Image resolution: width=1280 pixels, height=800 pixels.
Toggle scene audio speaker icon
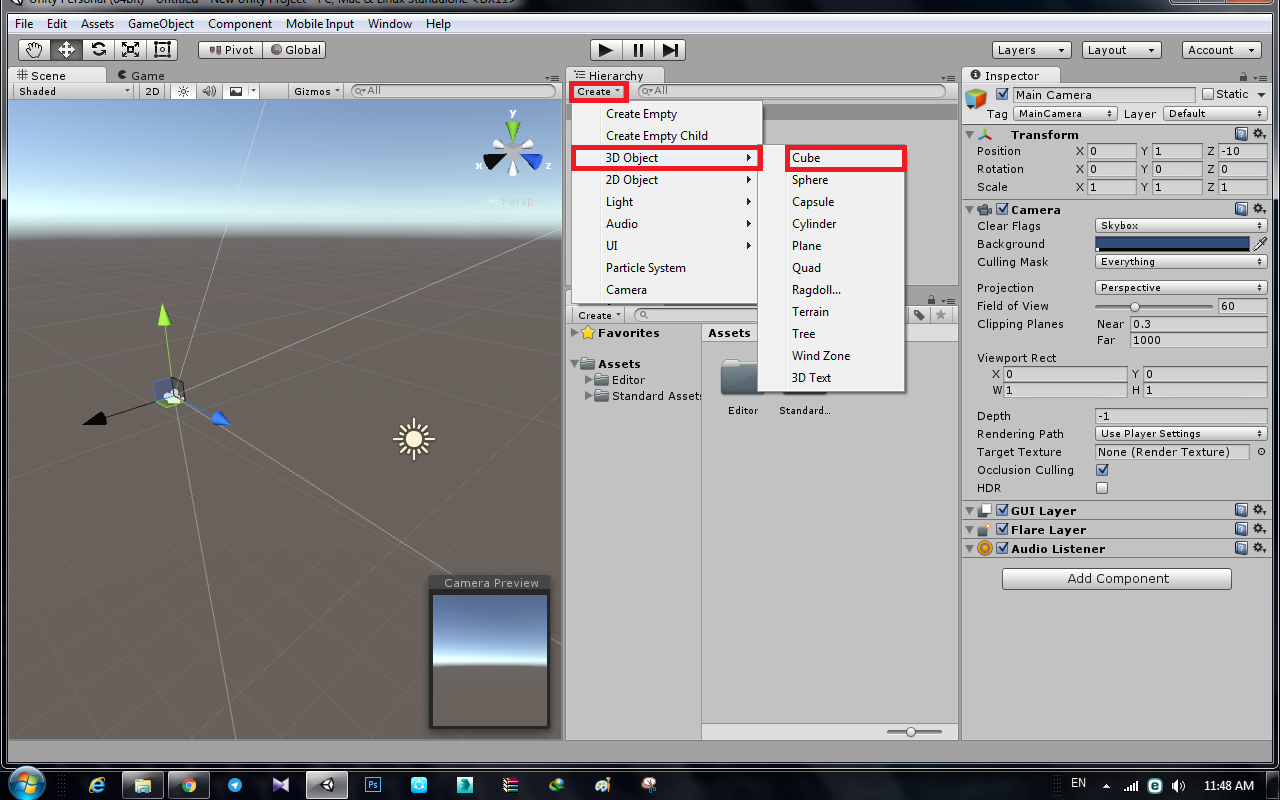click(x=208, y=91)
